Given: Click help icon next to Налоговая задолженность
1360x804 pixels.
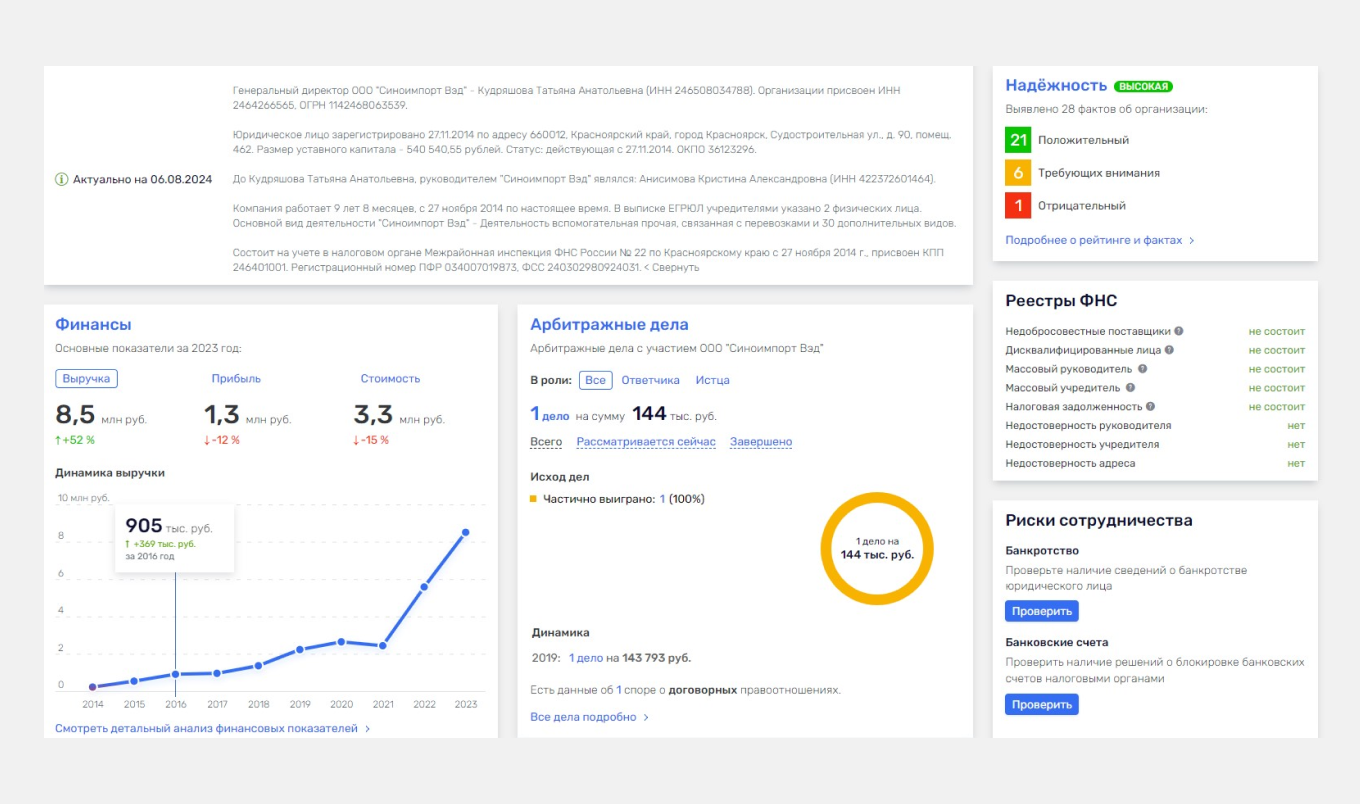Looking at the screenshot, I should [x=1151, y=407].
